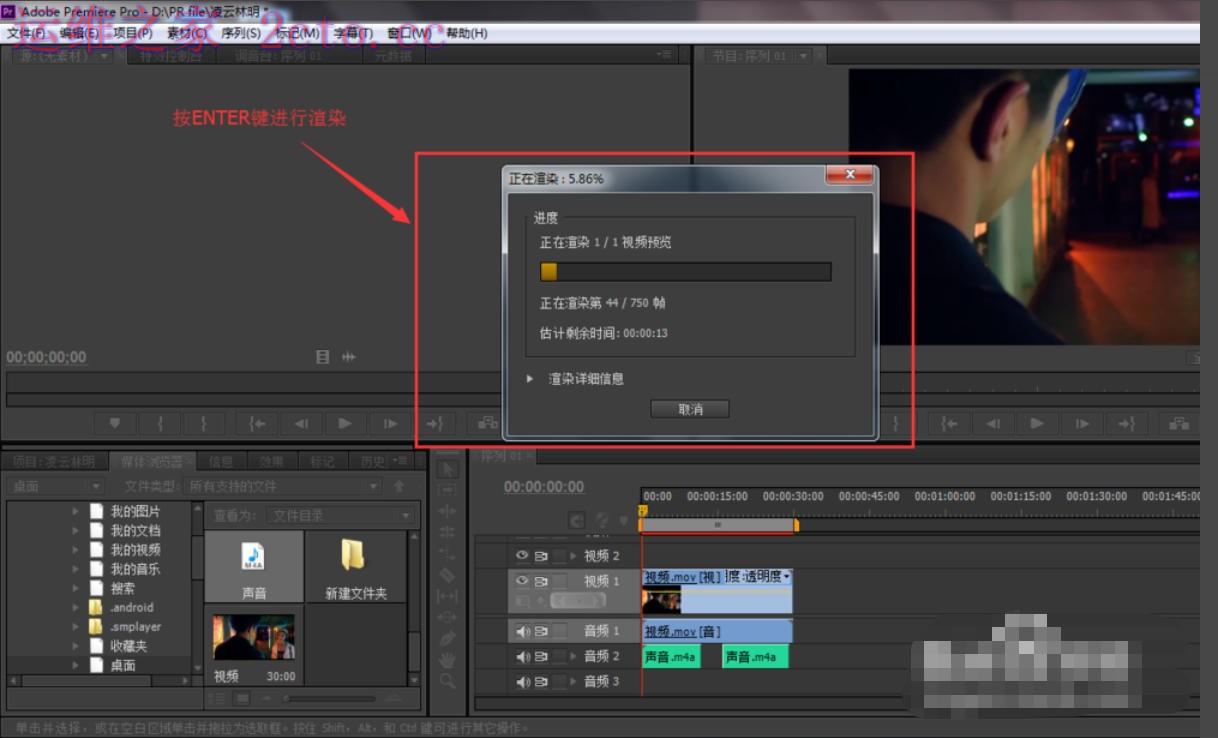Click the timeline timecode 00:00:00:00 field

point(544,487)
